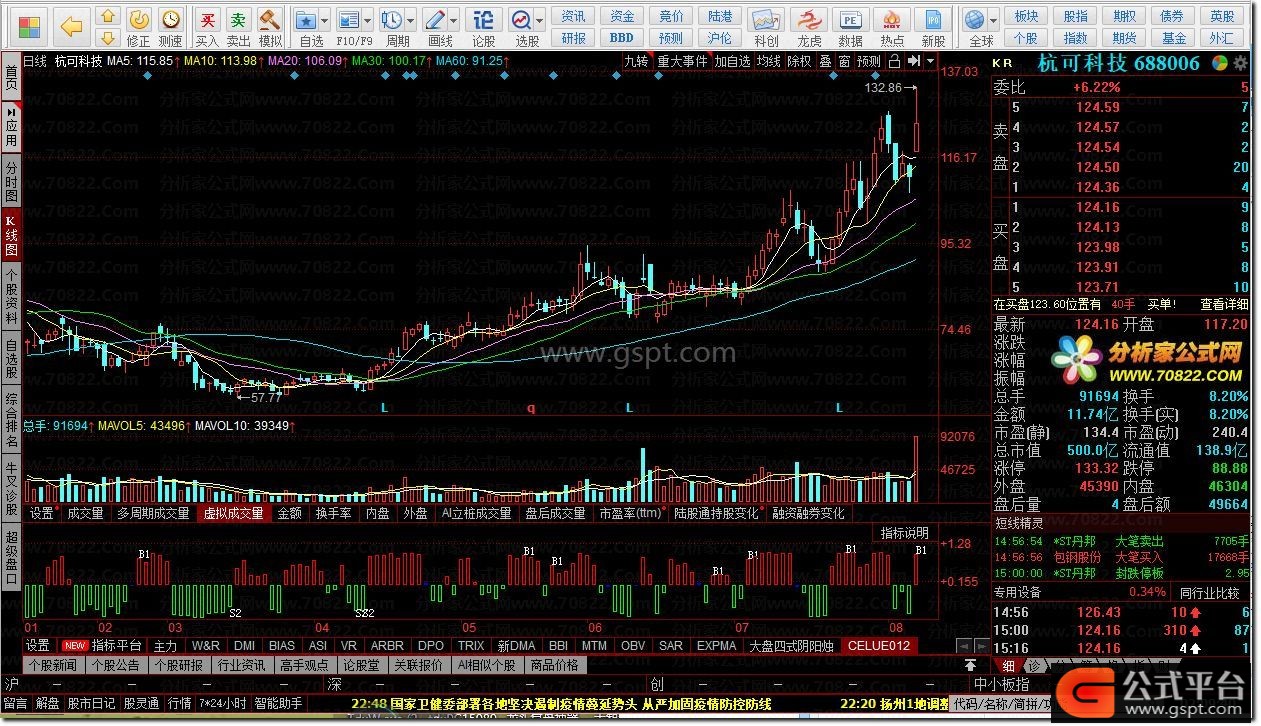
Task: Toggle the 叠 overlay option
Action: coord(825,61)
